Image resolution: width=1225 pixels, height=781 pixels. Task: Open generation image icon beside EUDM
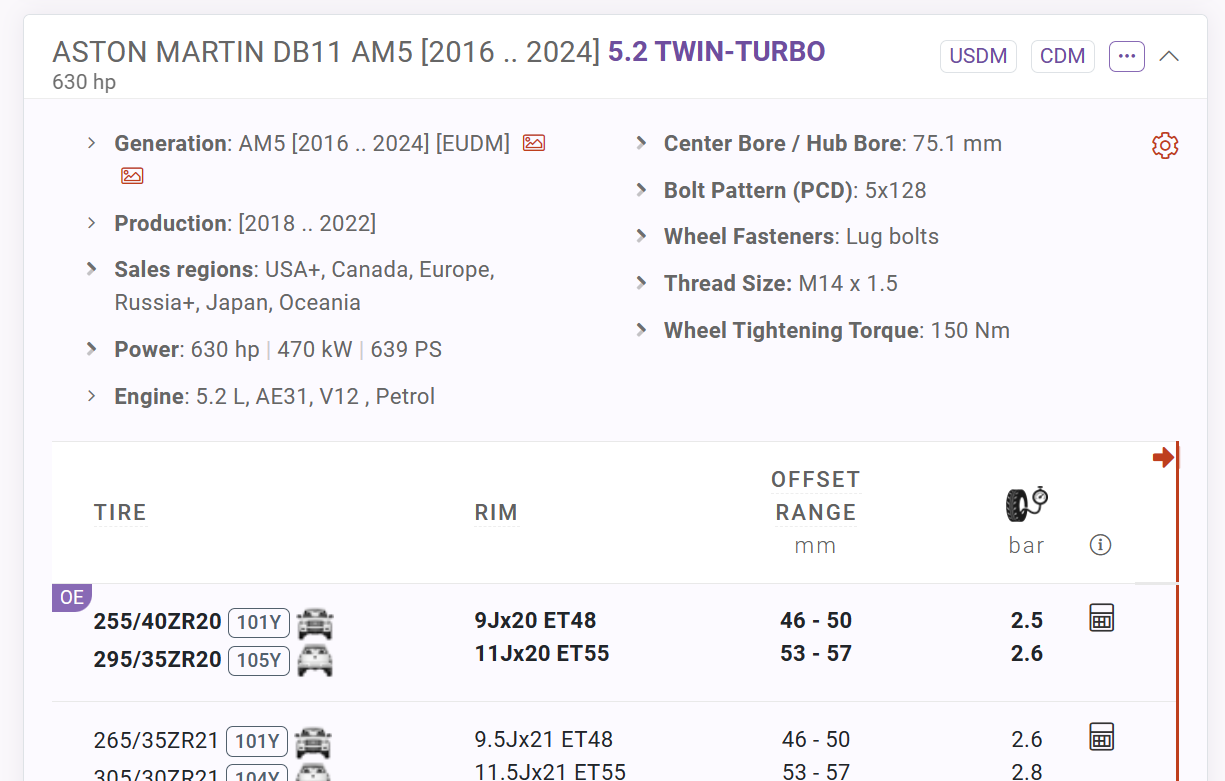tap(534, 143)
